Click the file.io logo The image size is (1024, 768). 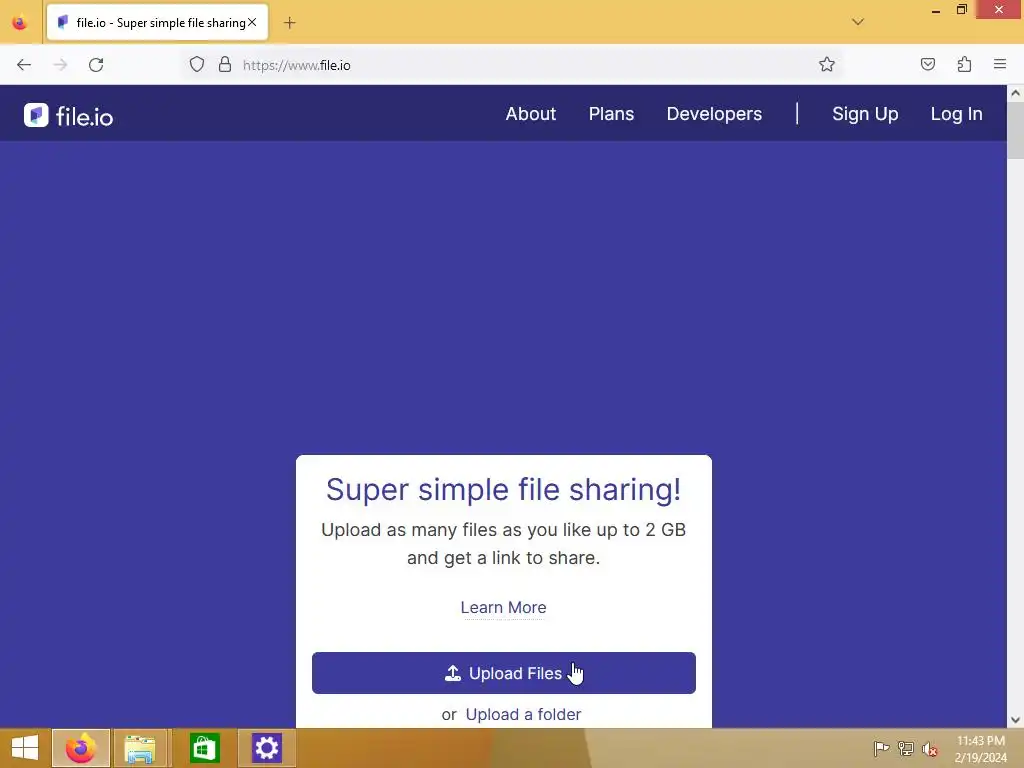point(69,116)
